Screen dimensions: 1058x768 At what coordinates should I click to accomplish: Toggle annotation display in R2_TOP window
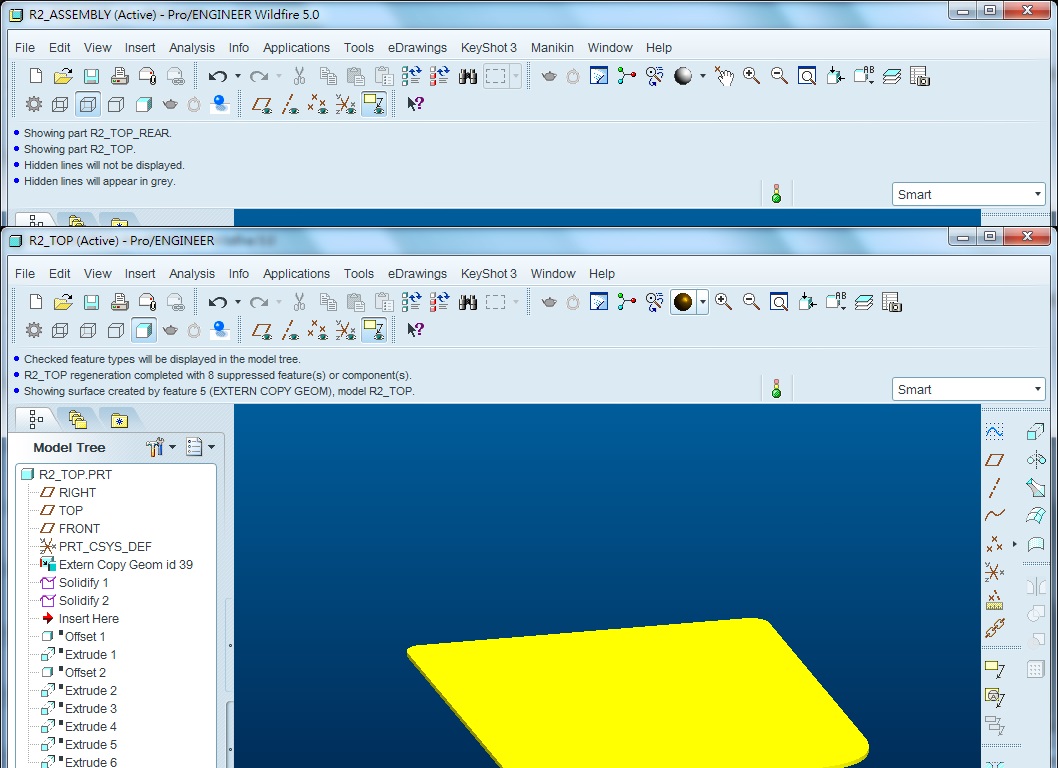(x=374, y=330)
